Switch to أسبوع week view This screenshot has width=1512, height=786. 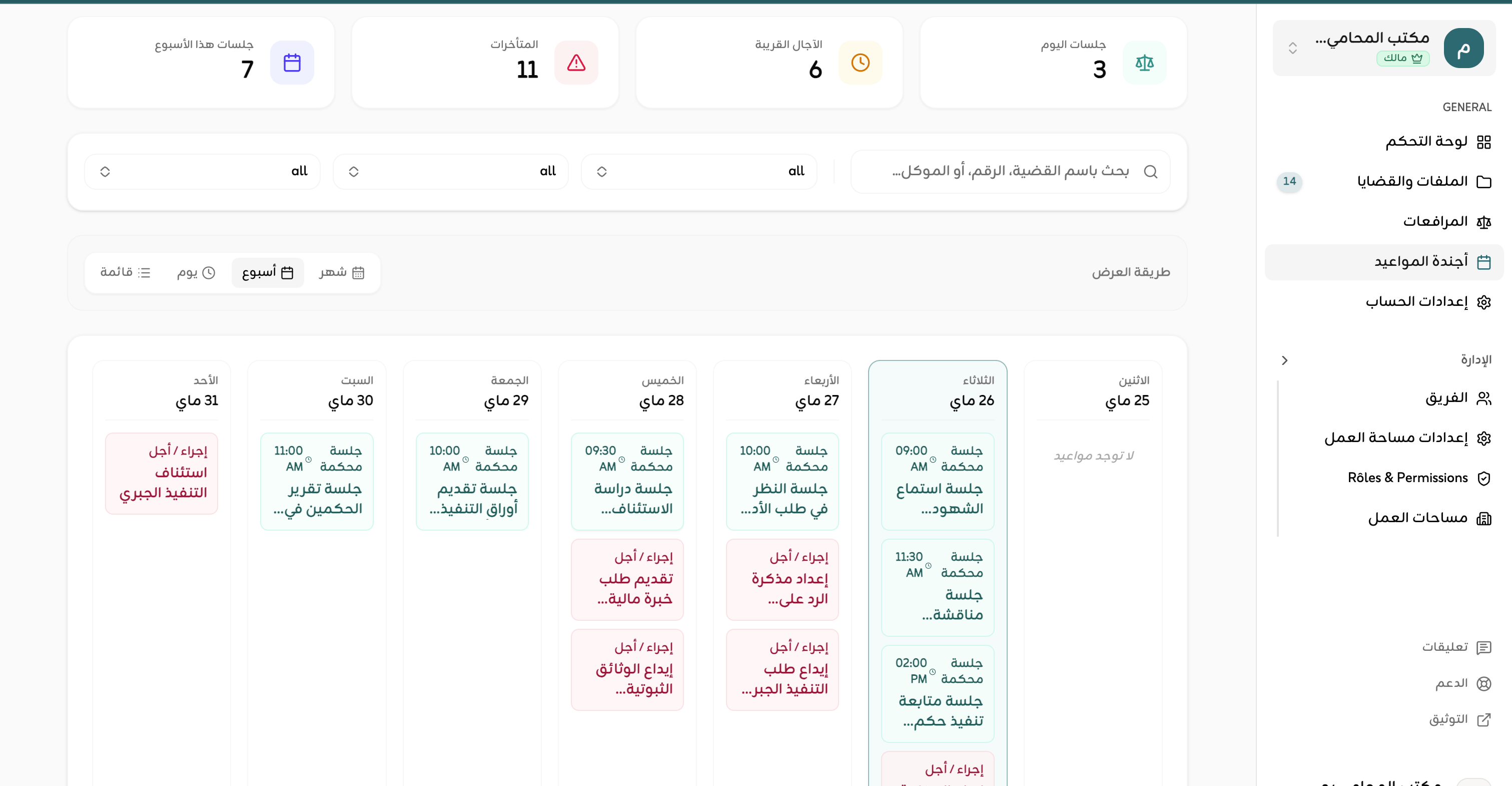coord(268,272)
